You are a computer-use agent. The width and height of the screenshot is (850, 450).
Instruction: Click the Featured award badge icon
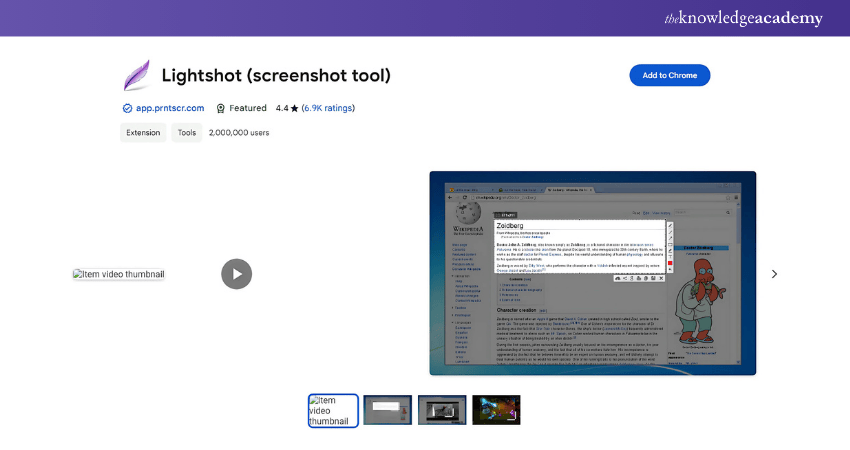(221, 108)
